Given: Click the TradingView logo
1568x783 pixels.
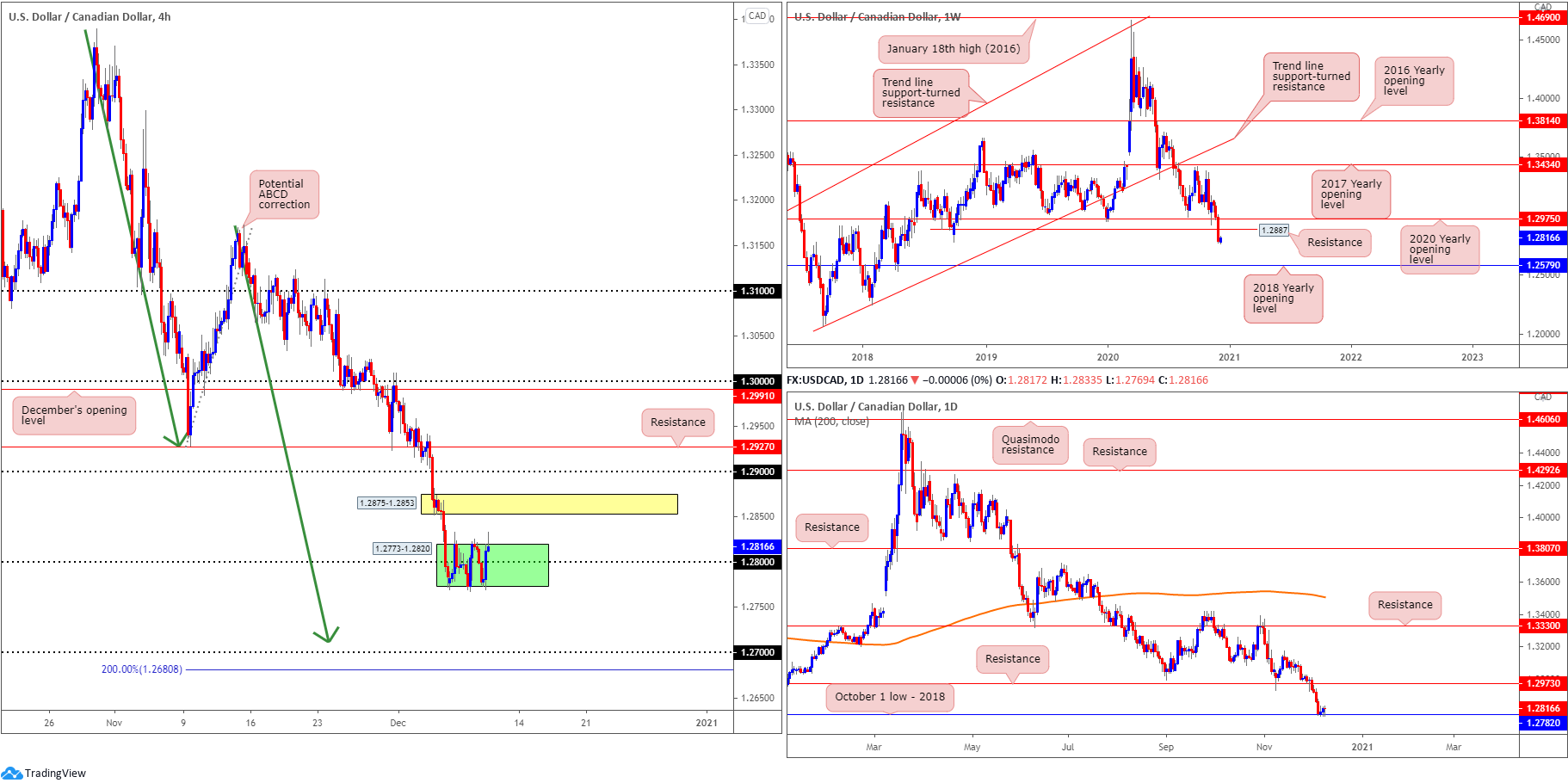Looking at the screenshot, I should pos(44,773).
